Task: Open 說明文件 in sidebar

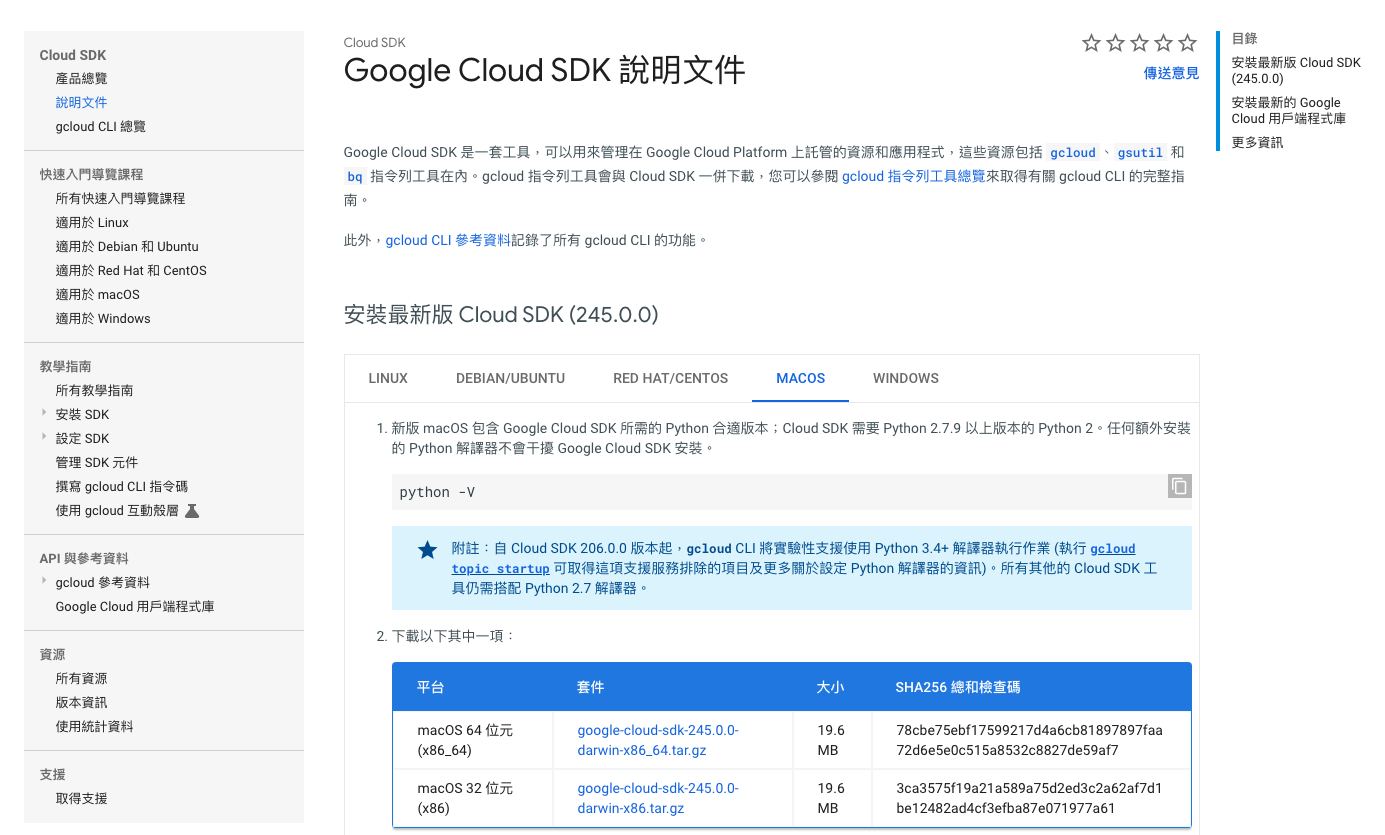Action: tap(81, 103)
